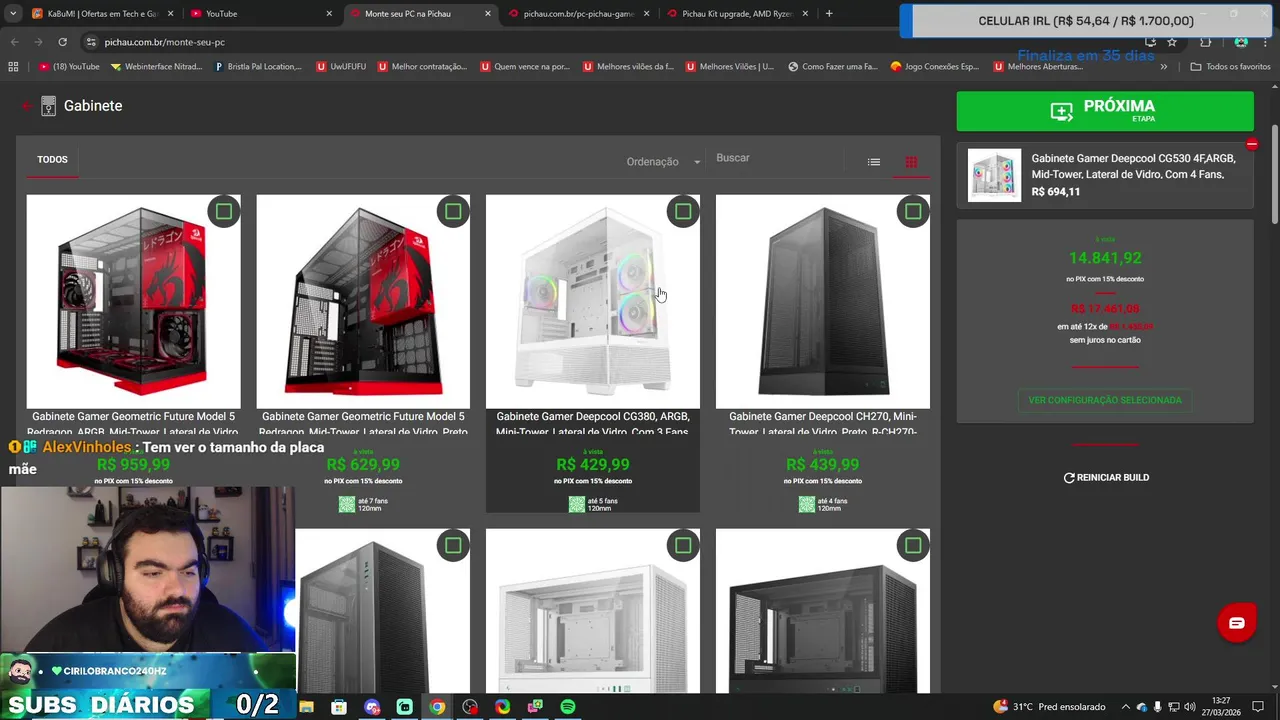Open the Bristla Pal Location bookmark
Screen dimensions: 1280x720
[258, 67]
